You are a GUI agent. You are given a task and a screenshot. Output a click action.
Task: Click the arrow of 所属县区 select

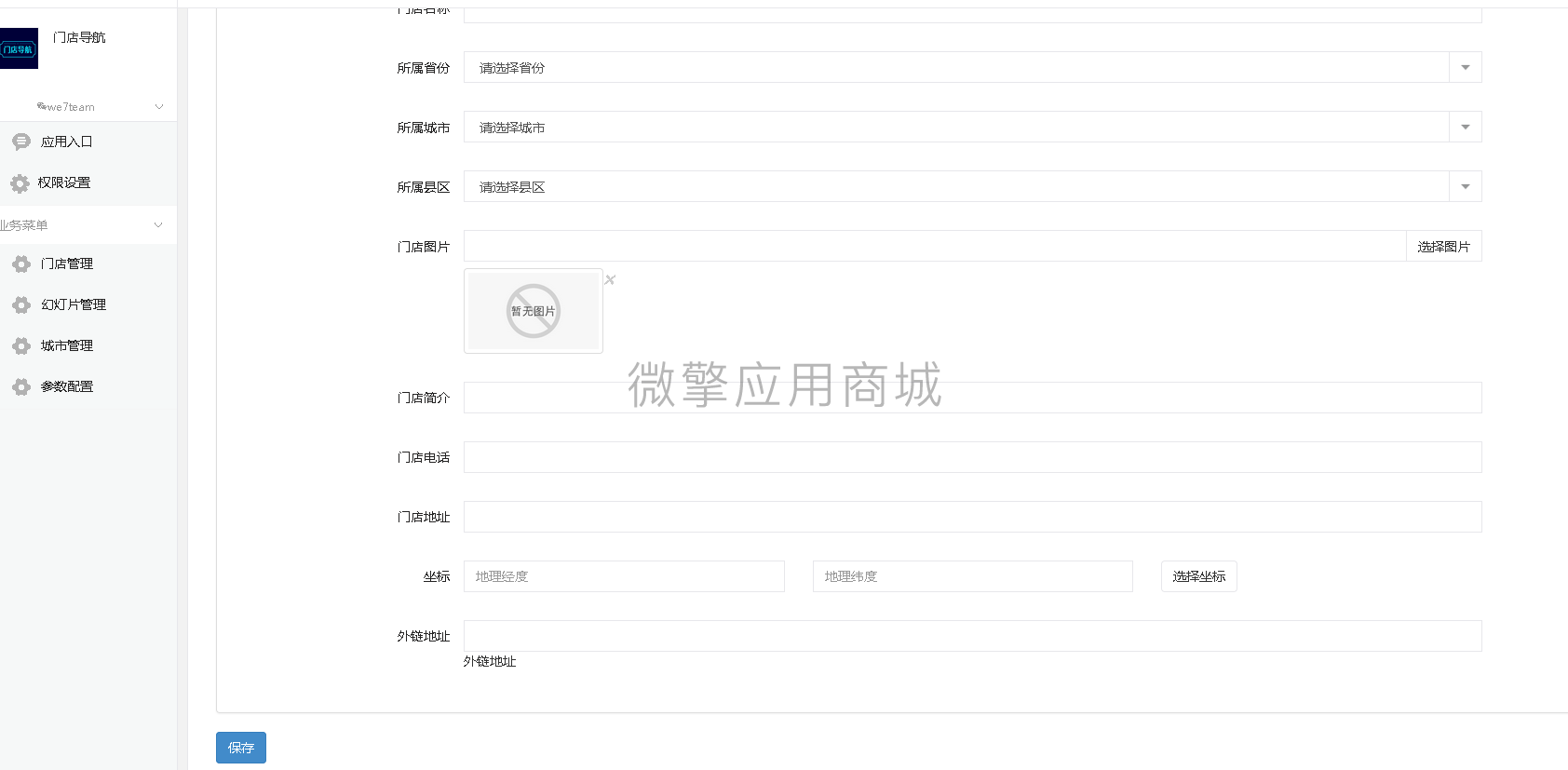(x=1466, y=186)
